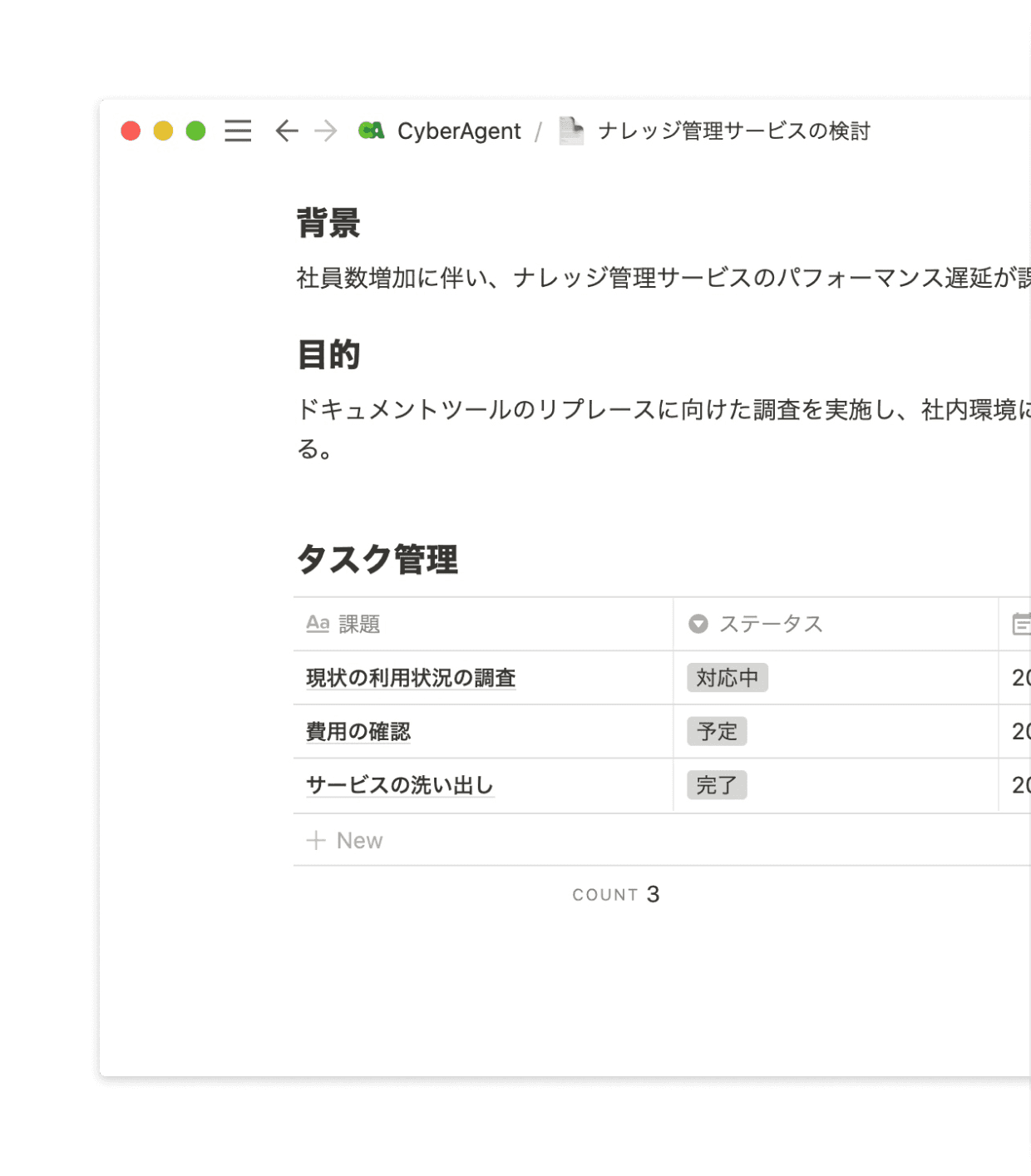Image resolution: width=1031 pixels, height=1176 pixels.
Task: Click the select icon on the ステータス column
Action: point(698,624)
